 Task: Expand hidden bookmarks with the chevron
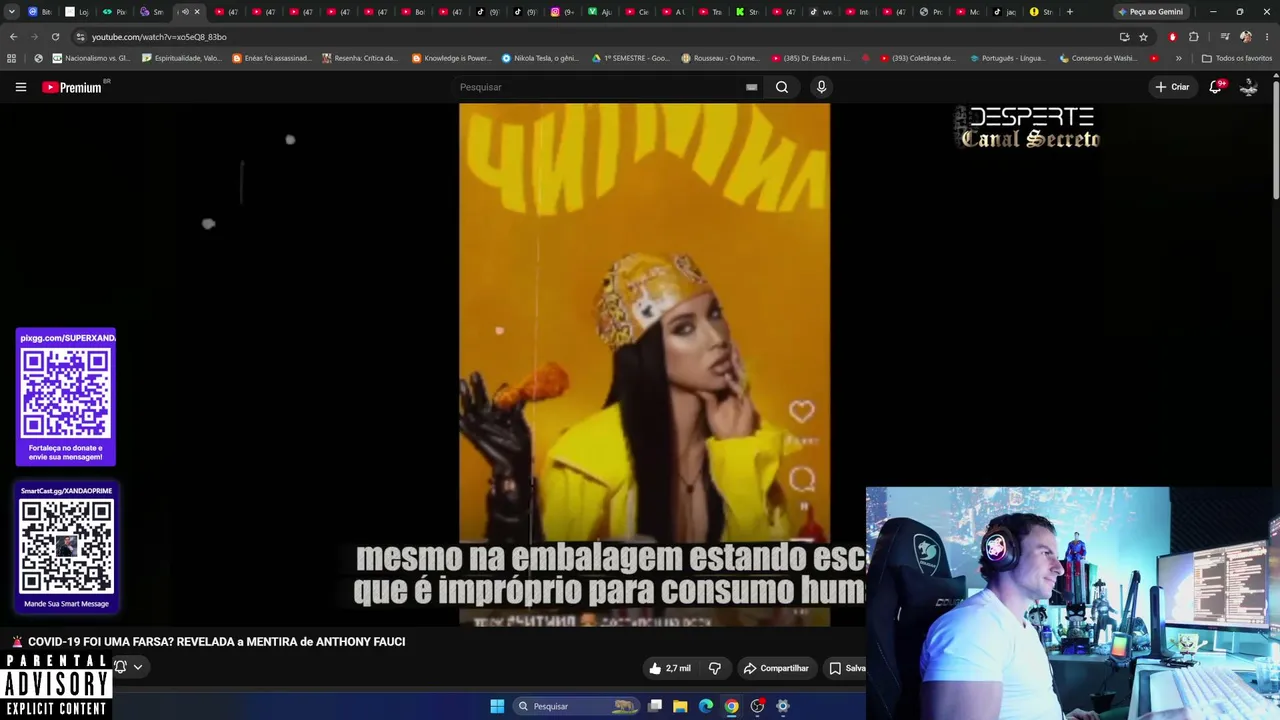[x=1178, y=58]
